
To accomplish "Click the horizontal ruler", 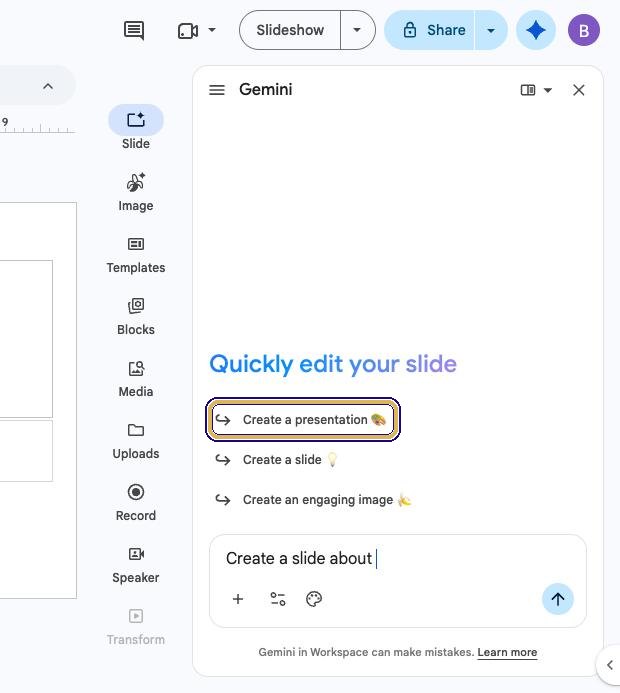I will click(x=38, y=125).
